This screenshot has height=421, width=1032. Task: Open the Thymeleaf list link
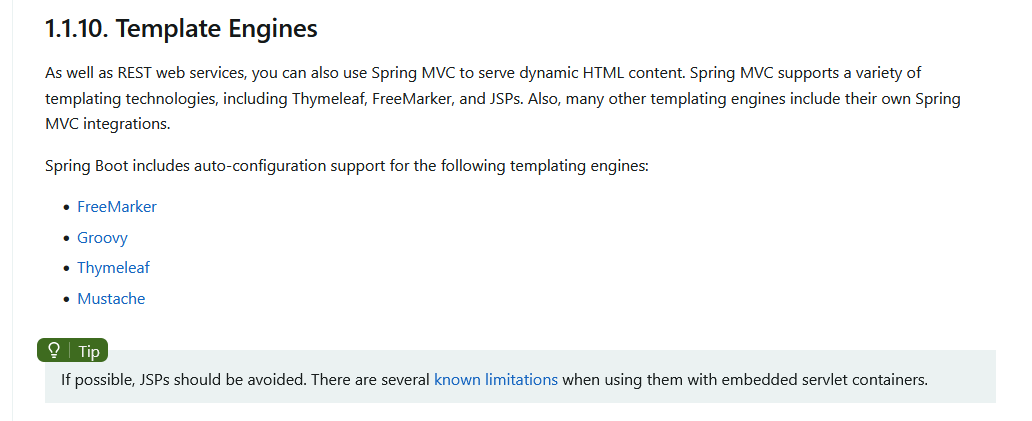[113, 268]
